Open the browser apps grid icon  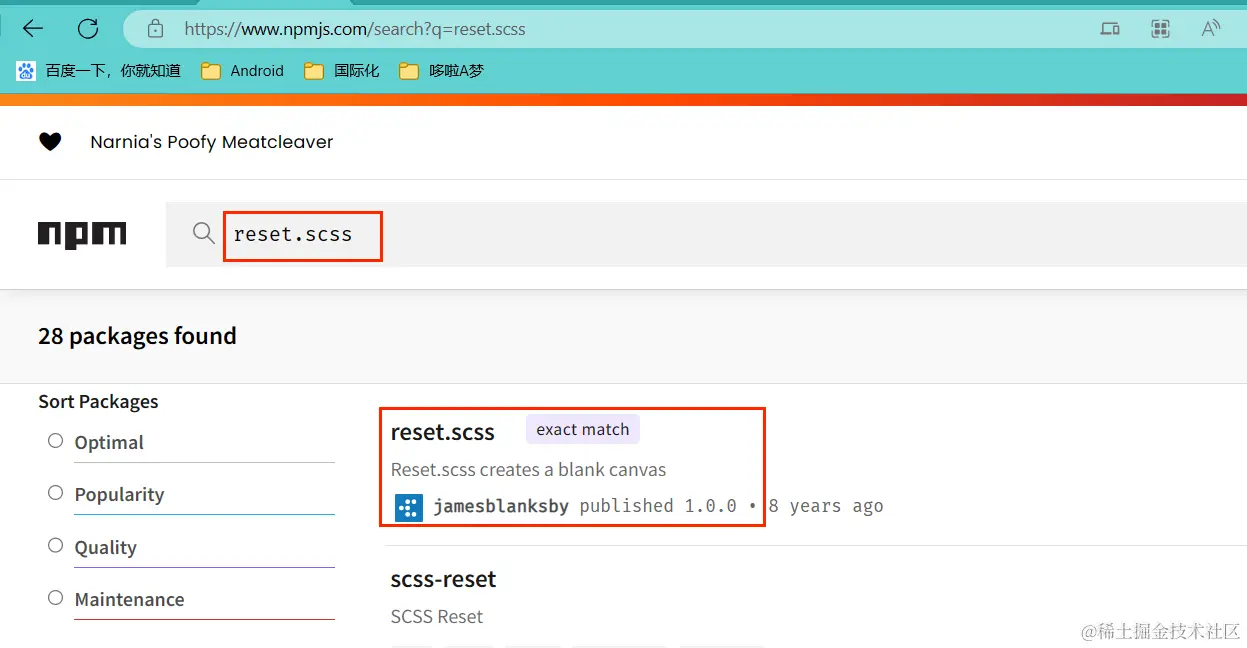(x=1160, y=29)
